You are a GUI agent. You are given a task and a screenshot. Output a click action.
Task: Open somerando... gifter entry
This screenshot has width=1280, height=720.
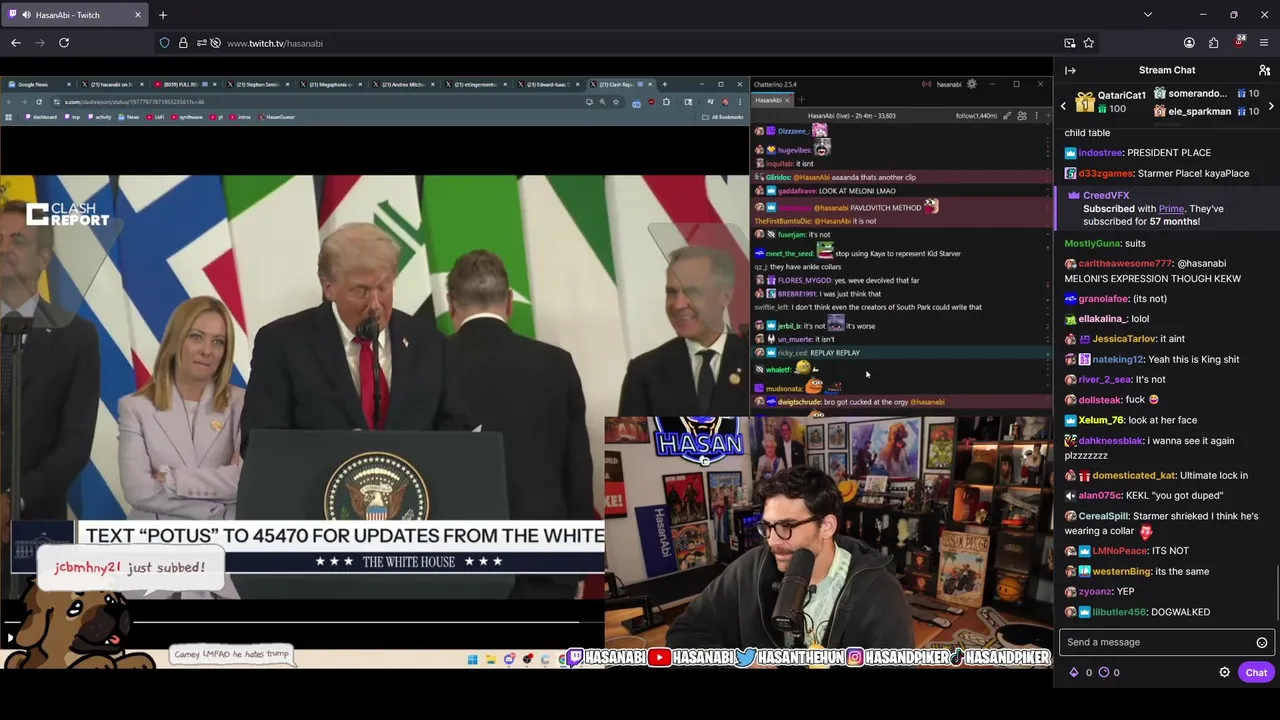point(1206,93)
